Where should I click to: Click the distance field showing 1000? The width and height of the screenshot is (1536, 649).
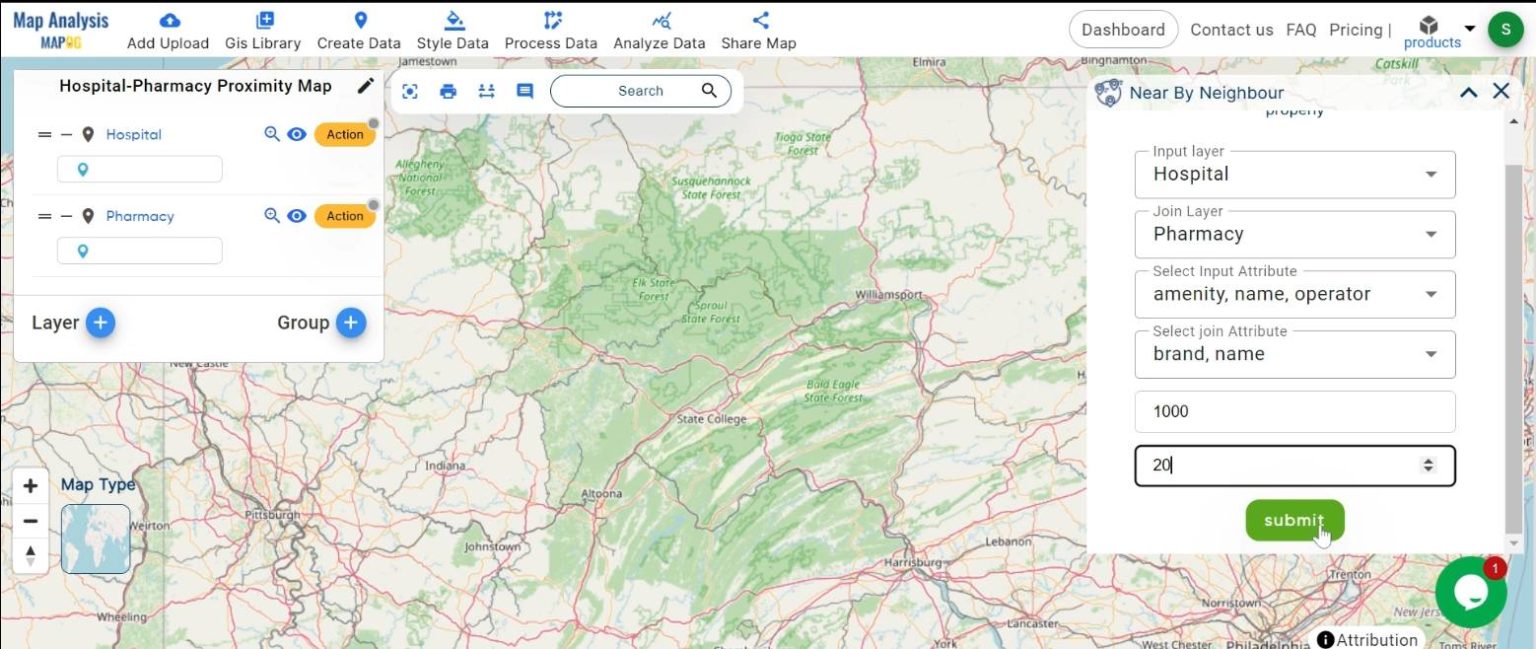coord(1295,411)
